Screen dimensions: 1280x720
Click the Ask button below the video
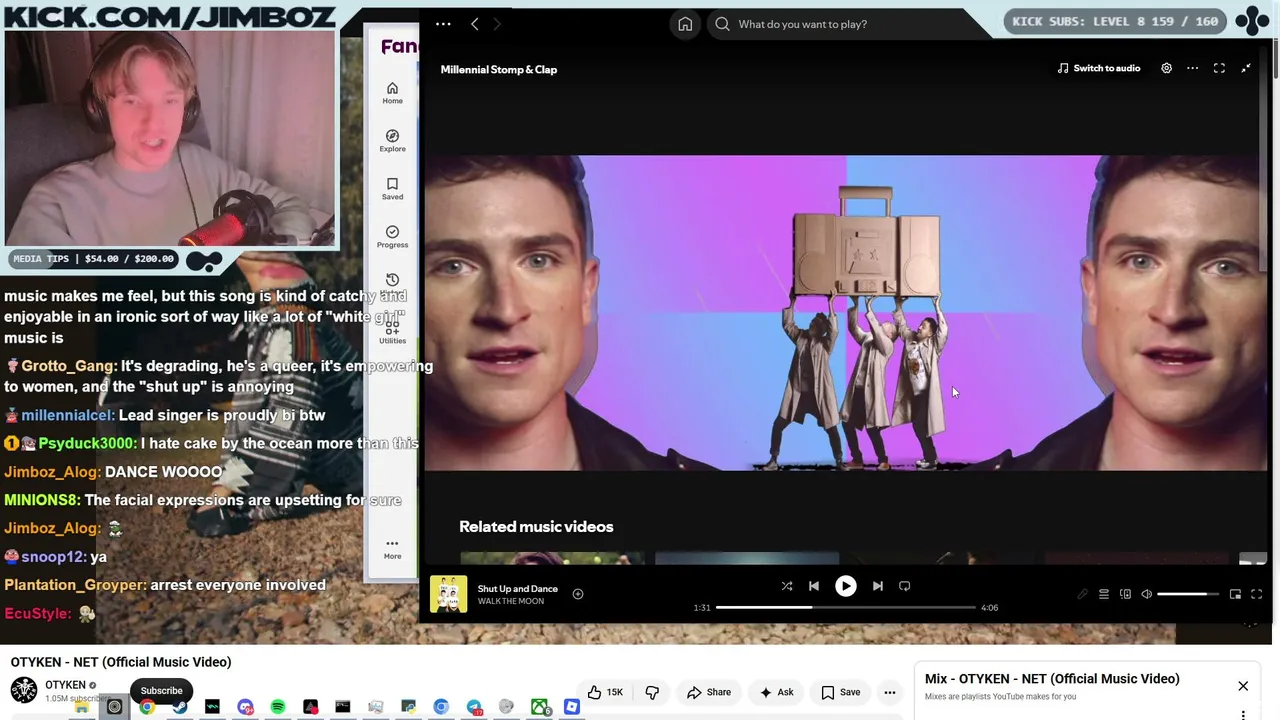point(777,692)
